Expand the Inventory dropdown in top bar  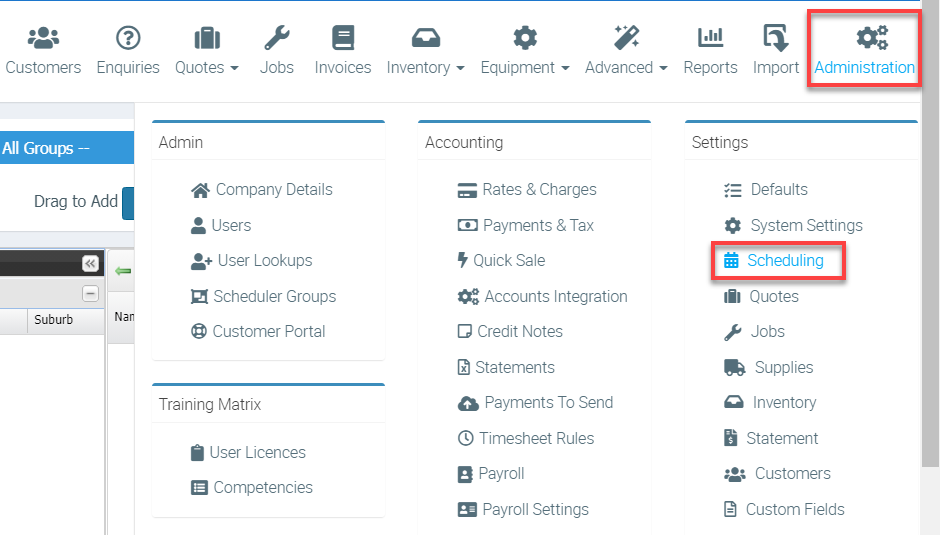(x=425, y=51)
